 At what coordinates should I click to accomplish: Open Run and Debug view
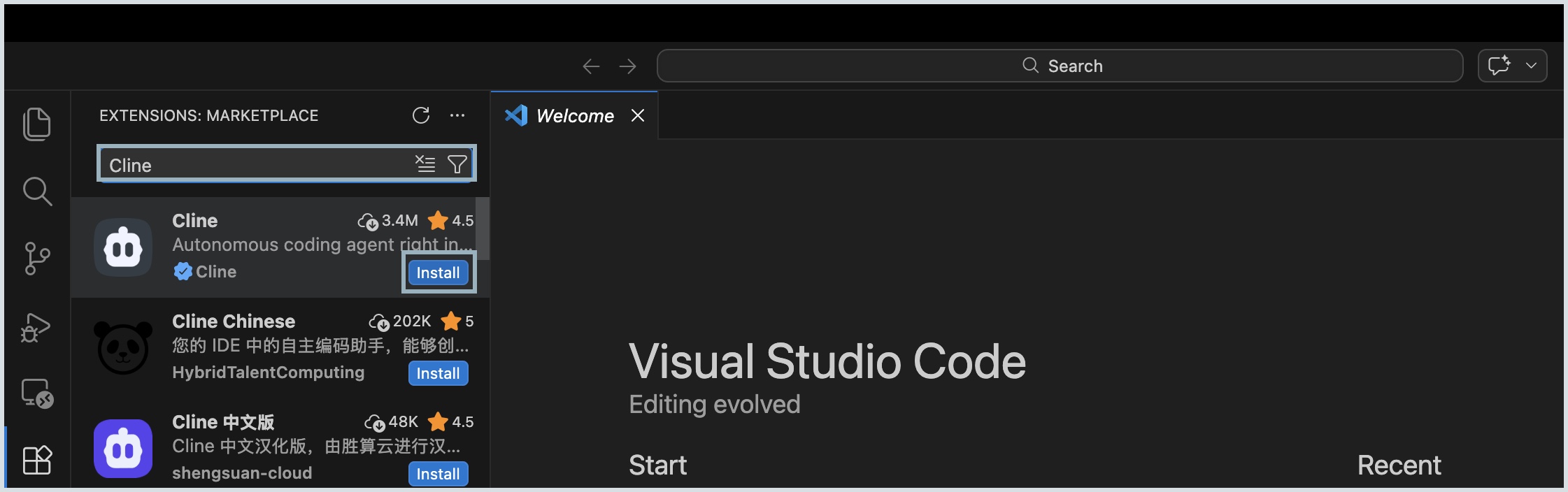(36, 327)
